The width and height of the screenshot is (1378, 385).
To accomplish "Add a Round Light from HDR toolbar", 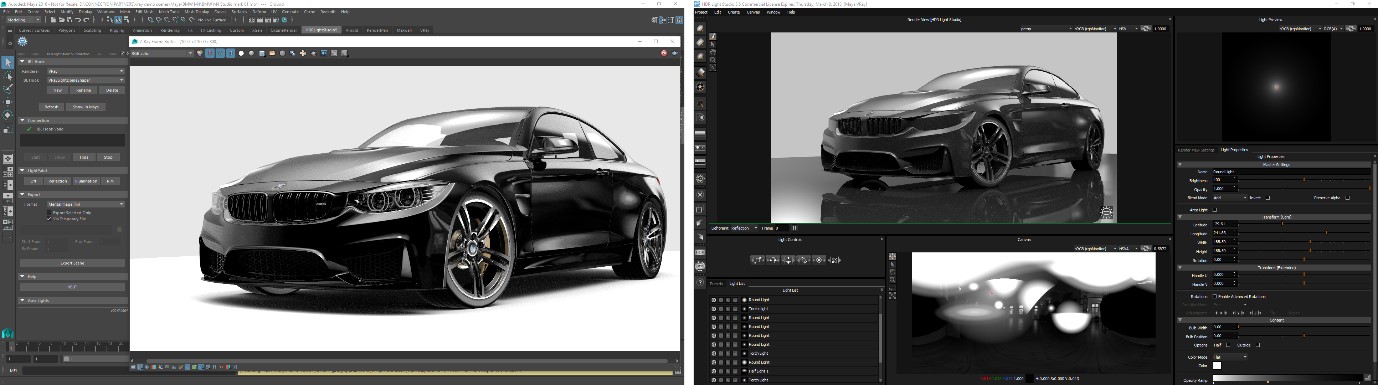I will click(x=701, y=29).
